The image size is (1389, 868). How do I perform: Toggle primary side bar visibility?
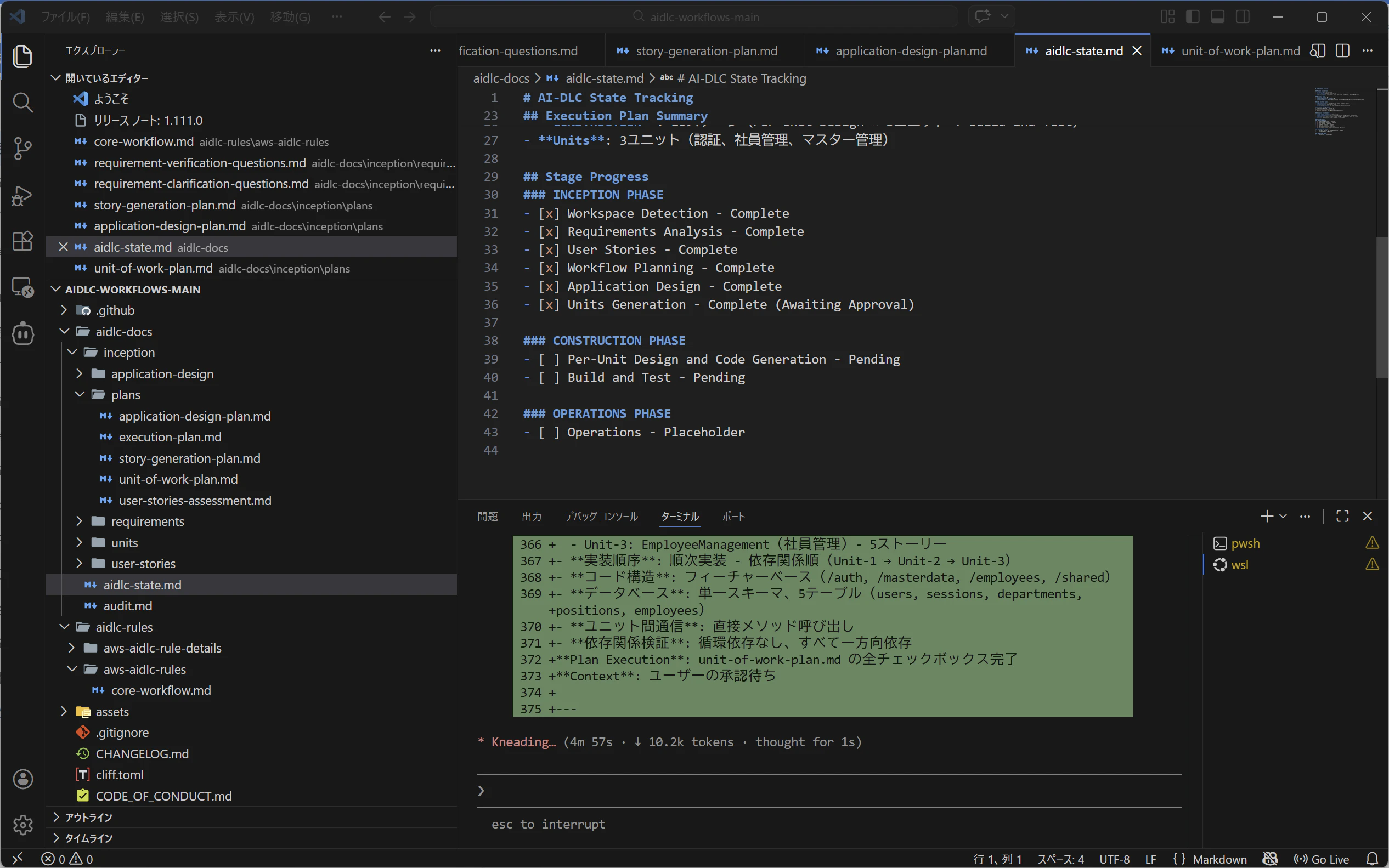click(1193, 16)
